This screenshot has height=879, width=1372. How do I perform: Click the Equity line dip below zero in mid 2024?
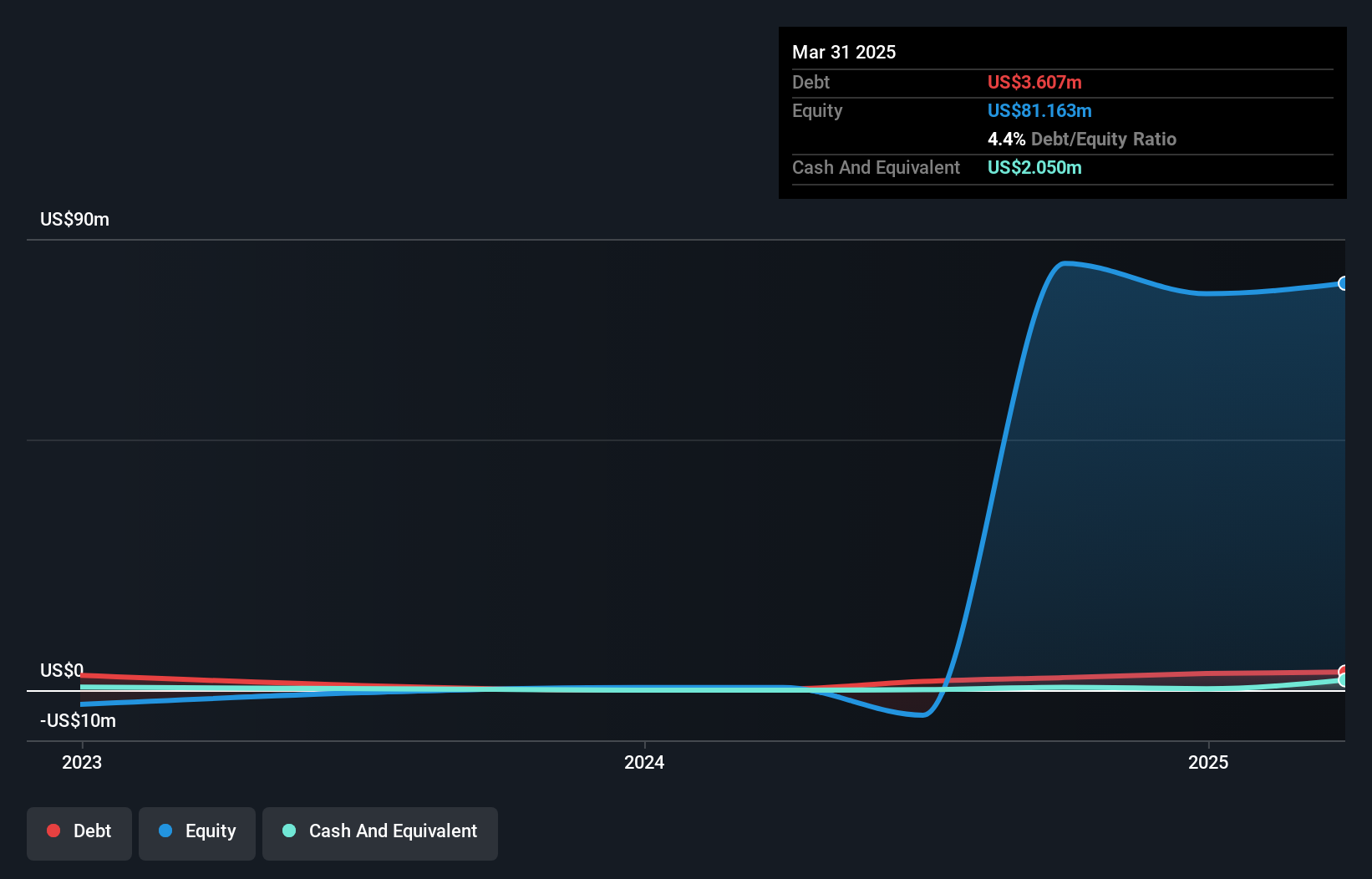[921, 714]
